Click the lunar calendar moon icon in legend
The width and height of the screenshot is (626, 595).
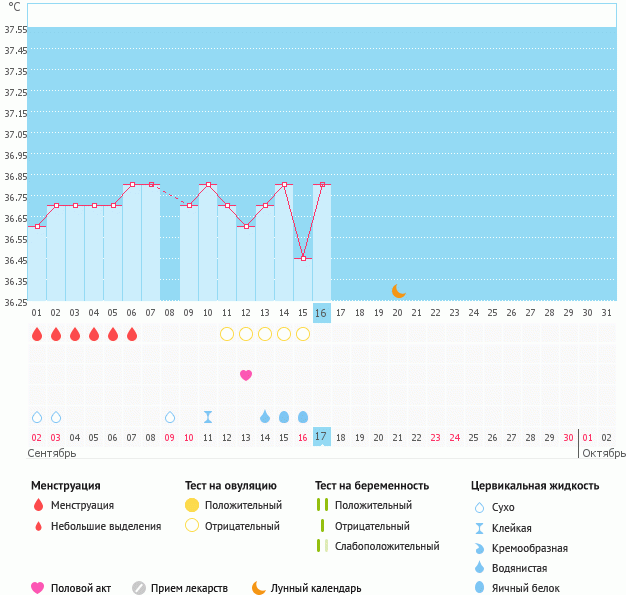point(259,588)
